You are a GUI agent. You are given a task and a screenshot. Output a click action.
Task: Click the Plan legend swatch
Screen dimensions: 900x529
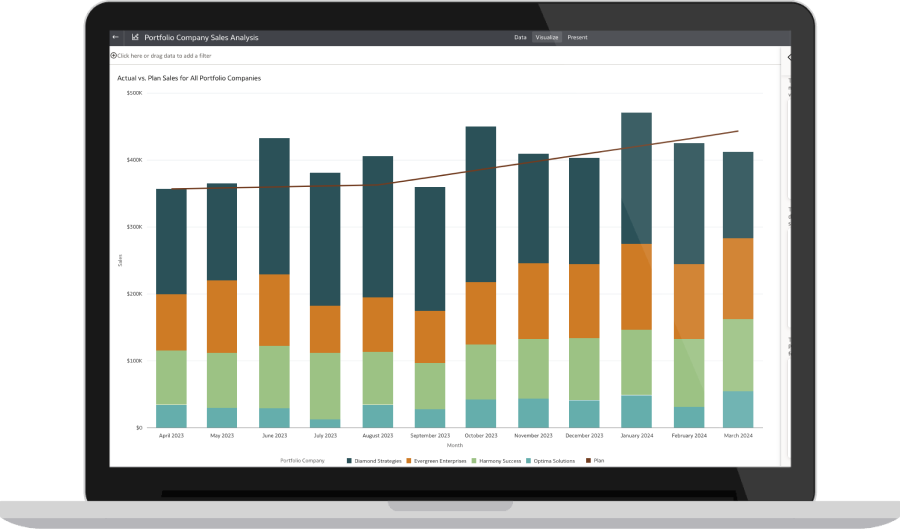pyautogui.click(x=589, y=460)
